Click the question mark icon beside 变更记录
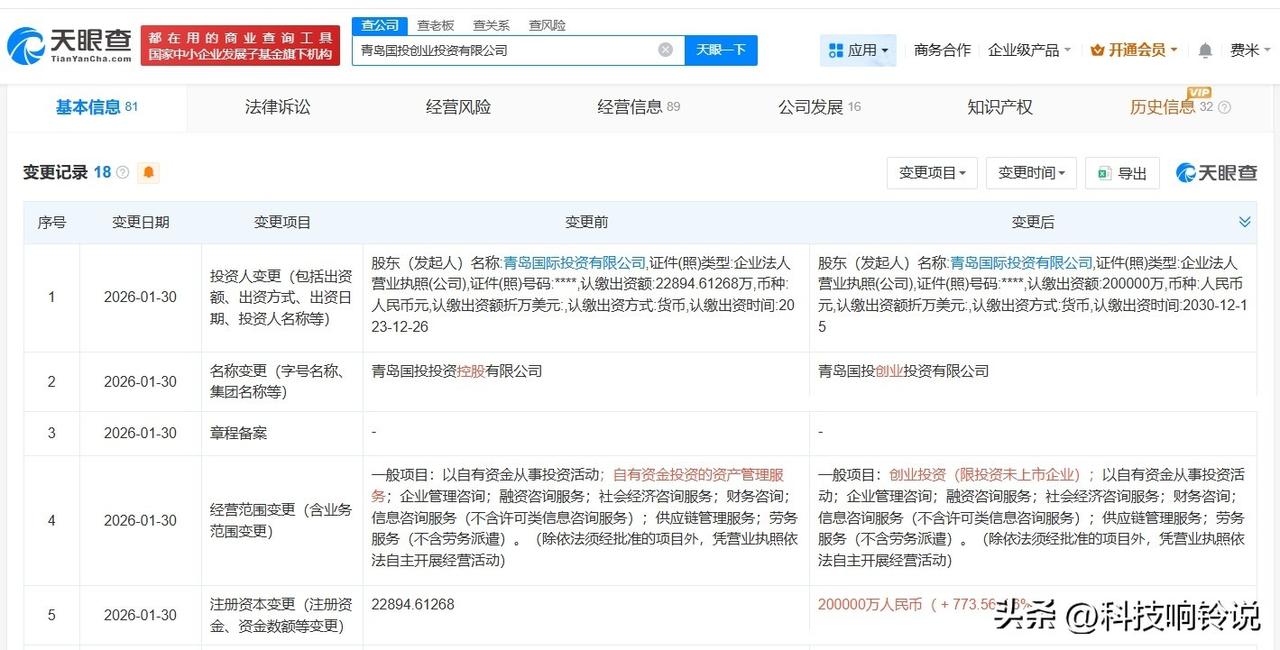This screenshot has width=1280, height=650. pyautogui.click(x=121, y=172)
